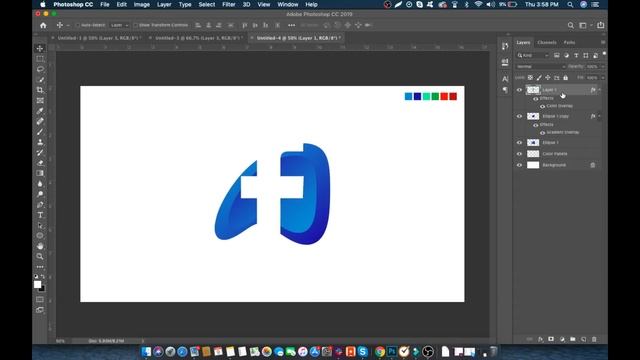
Task: Click Photoshop icon in the Dock
Action: (x=392, y=351)
